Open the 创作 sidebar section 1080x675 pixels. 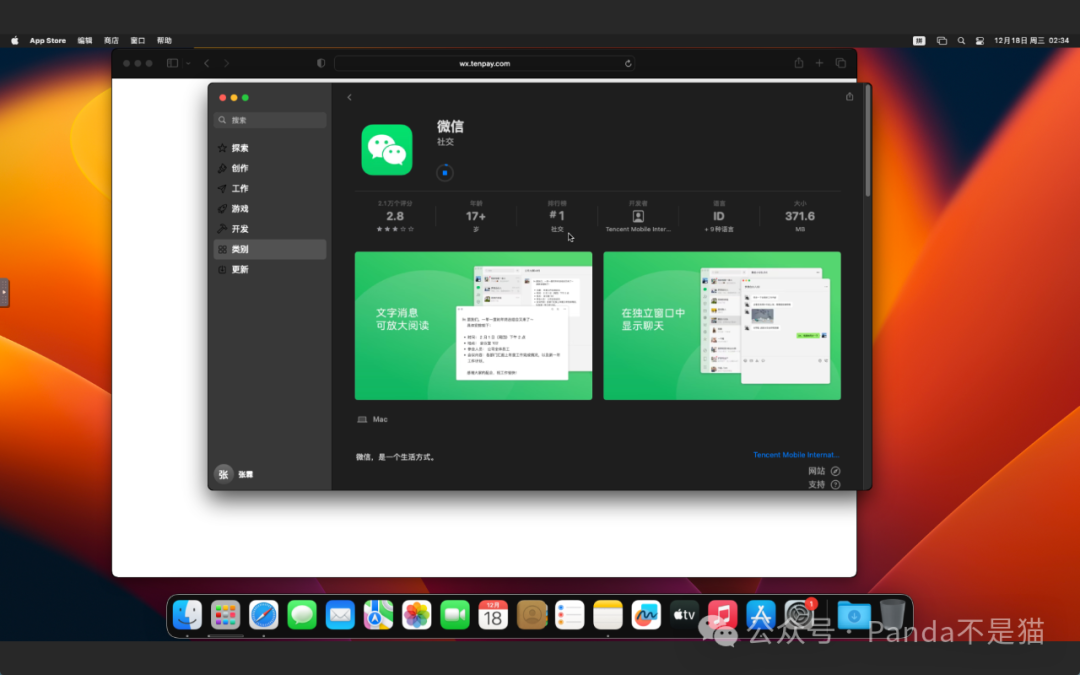tap(270, 168)
